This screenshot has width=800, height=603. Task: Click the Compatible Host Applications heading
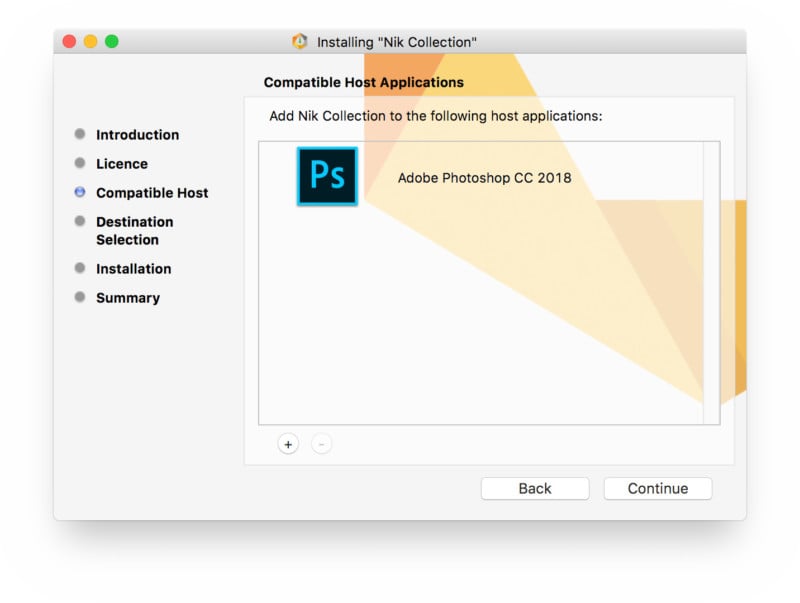point(364,83)
